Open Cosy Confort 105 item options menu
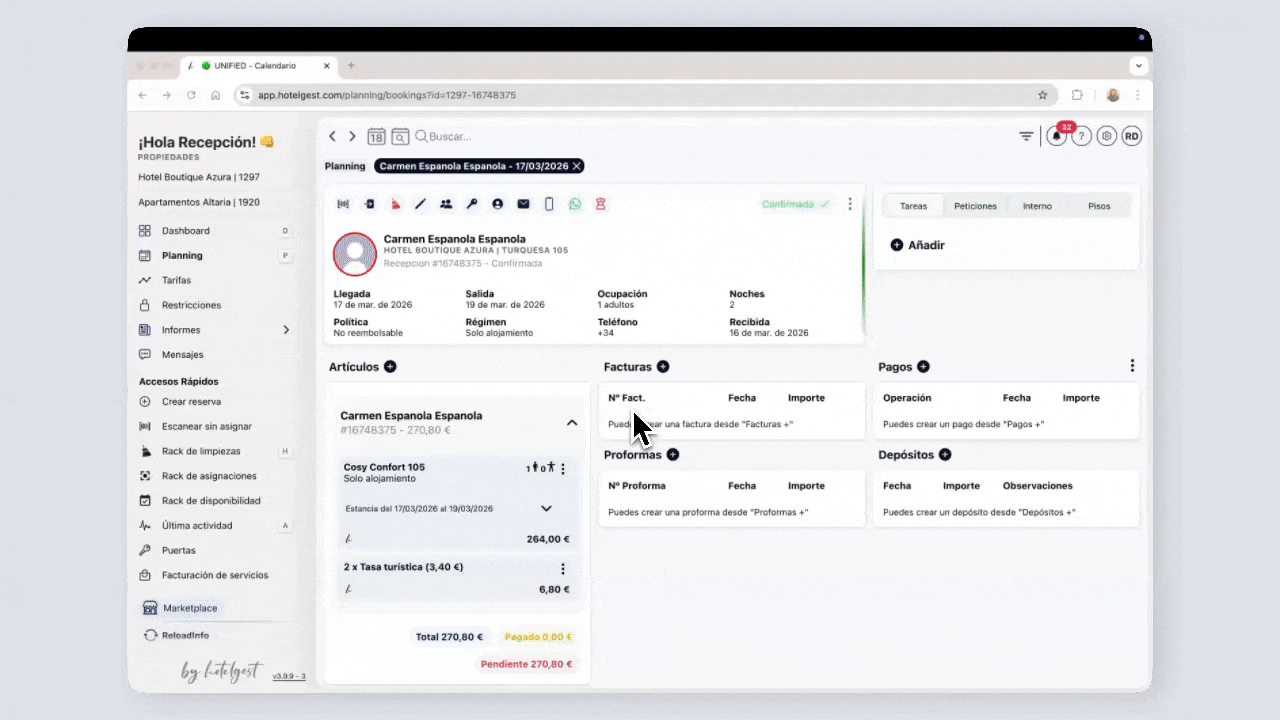Image resolution: width=1280 pixels, height=720 pixels. (563, 468)
